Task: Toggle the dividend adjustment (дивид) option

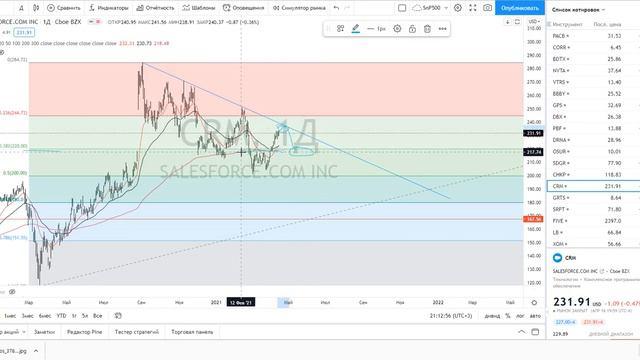Action: [492, 316]
